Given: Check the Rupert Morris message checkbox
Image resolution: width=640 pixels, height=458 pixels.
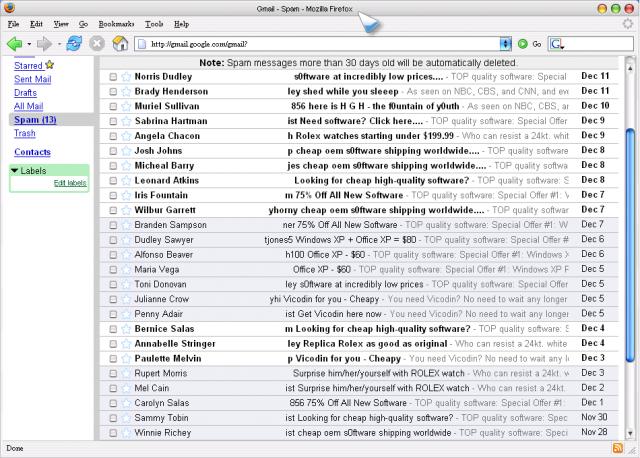Looking at the screenshot, I should coord(113,374).
